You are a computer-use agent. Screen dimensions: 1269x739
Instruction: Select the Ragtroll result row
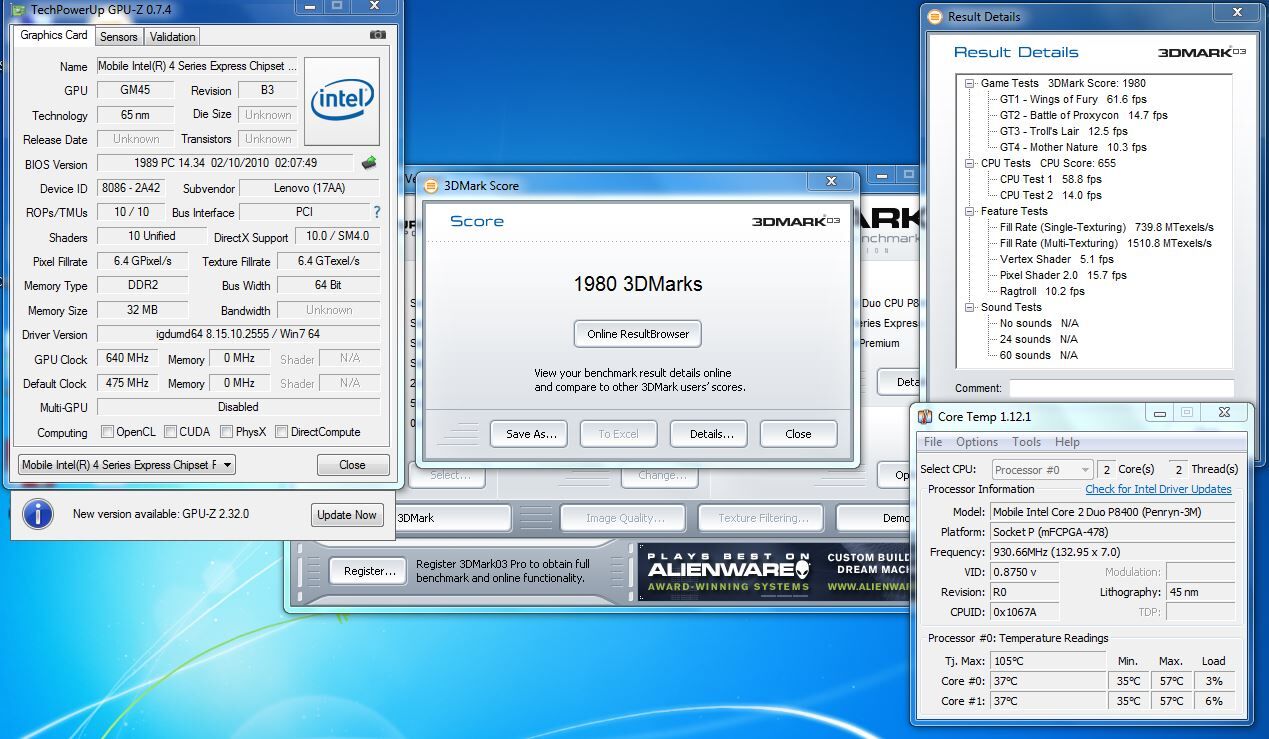pyautogui.click(x=1042, y=291)
